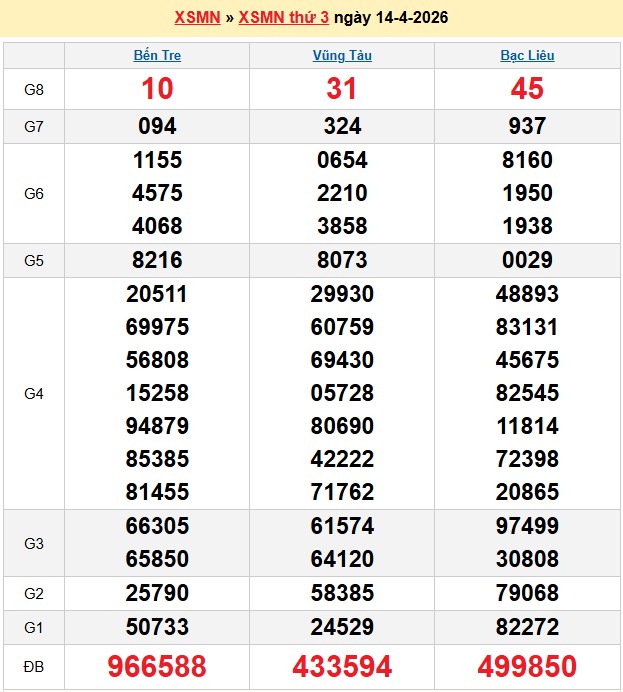Click the G8 result 31 for Vũng Tàu
This screenshot has width=623, height=692.
[342, 89]
